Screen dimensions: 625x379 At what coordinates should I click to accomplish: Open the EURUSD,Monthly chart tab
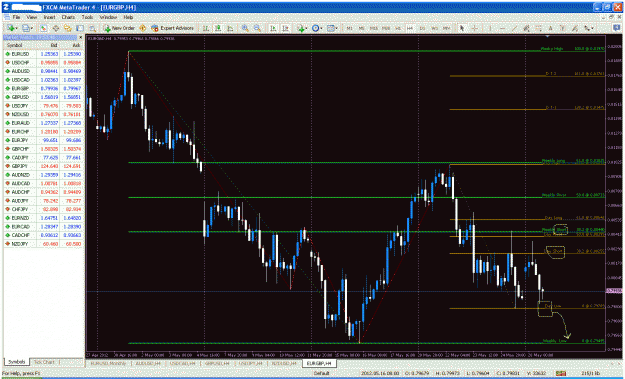(108, 363)
